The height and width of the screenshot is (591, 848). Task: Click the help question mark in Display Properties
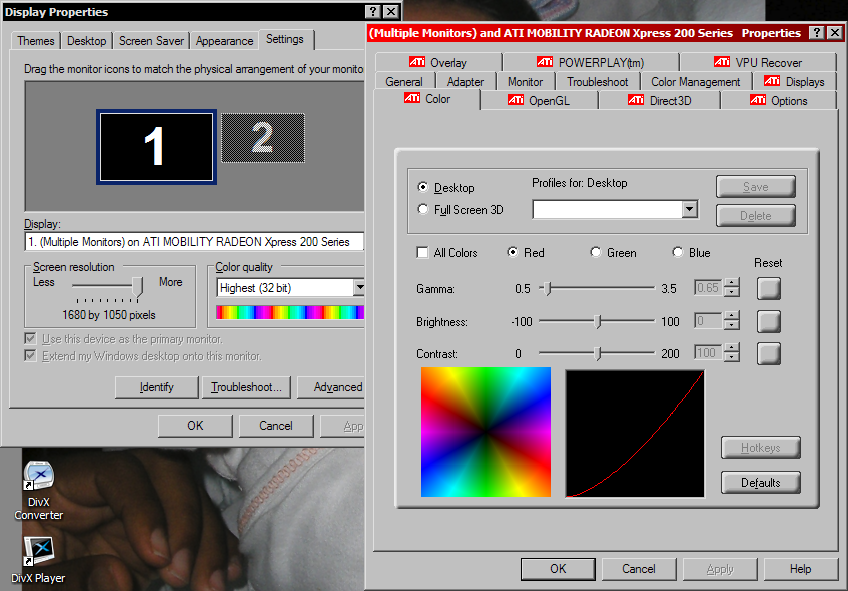pos(372,12)
